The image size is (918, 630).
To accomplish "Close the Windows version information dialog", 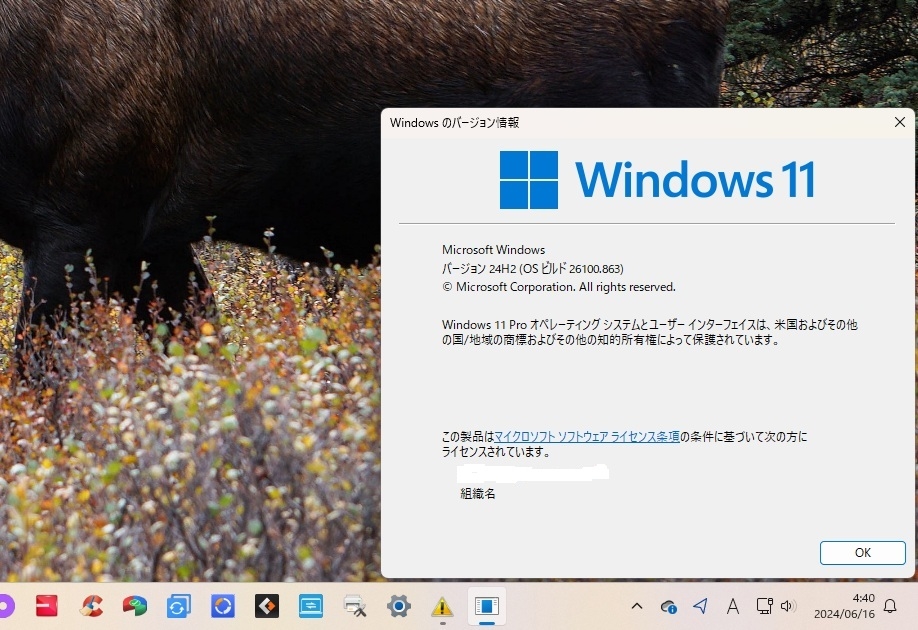I will (900, 122).
